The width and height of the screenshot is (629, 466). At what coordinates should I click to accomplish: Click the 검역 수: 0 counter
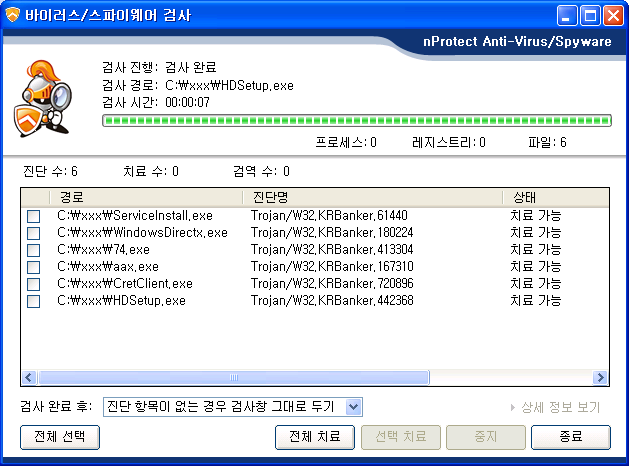262,172
